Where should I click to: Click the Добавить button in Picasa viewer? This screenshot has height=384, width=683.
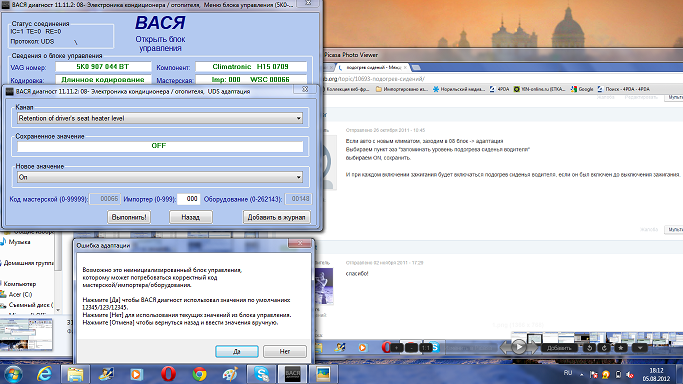pyautogui.click(x=559, y=347)
